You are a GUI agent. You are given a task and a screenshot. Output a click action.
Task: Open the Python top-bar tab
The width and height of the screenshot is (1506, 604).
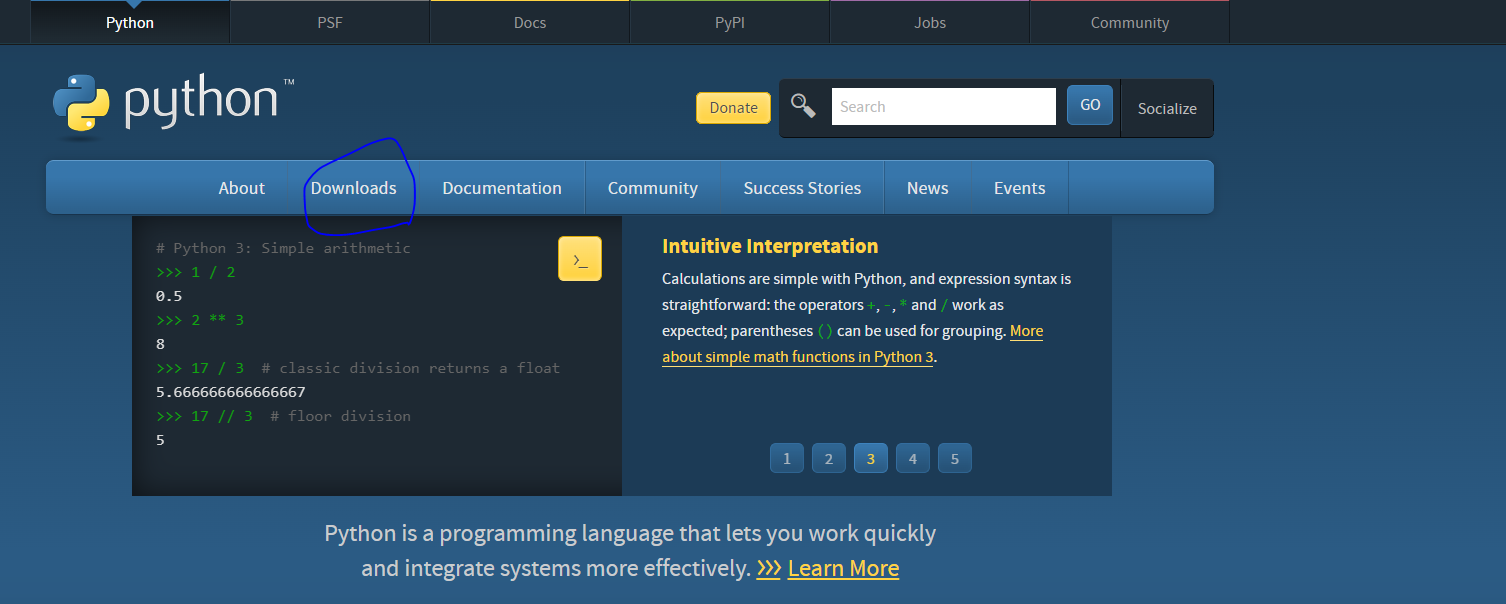click(x=130, y=22)
